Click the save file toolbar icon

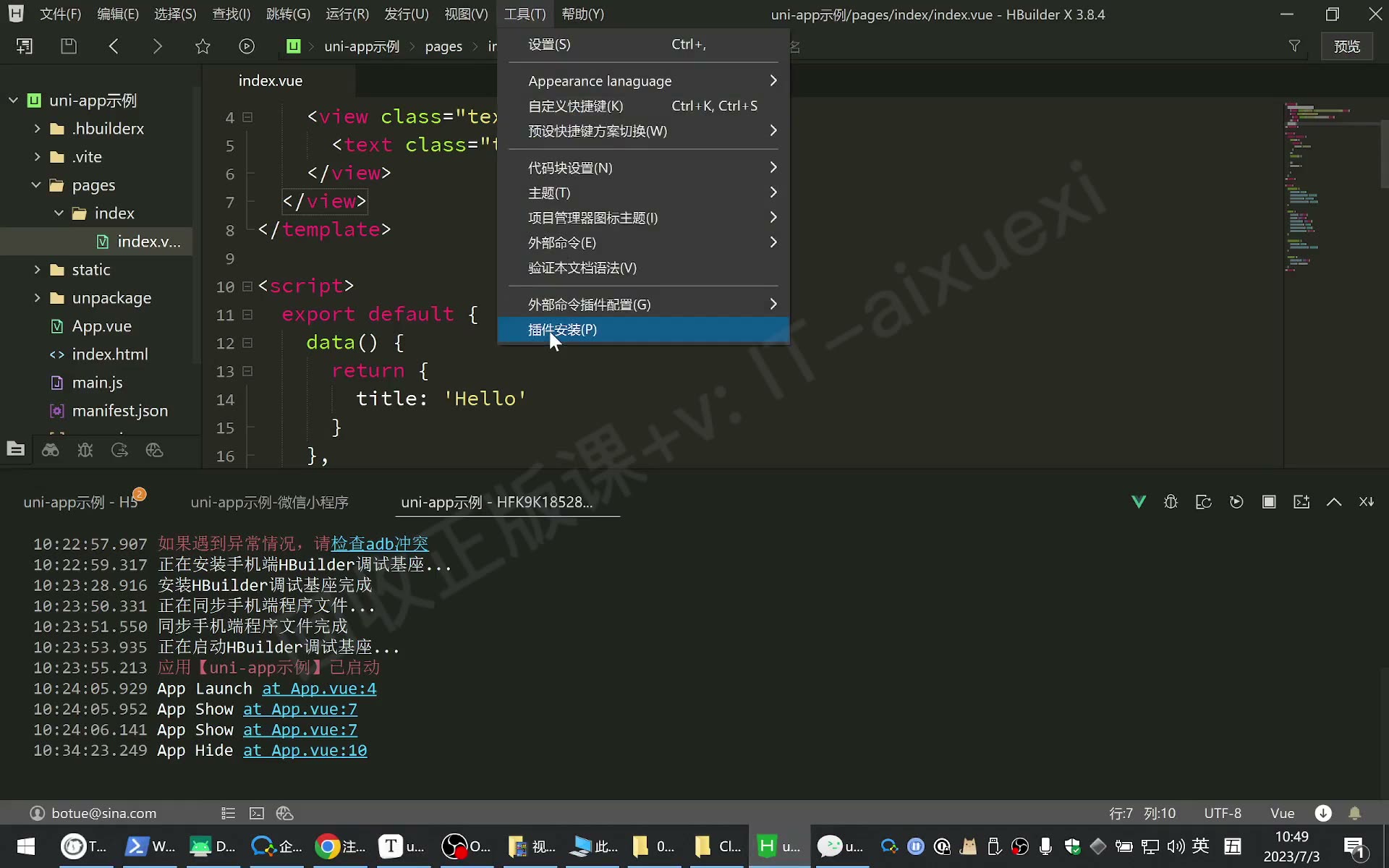pos(69,46)
